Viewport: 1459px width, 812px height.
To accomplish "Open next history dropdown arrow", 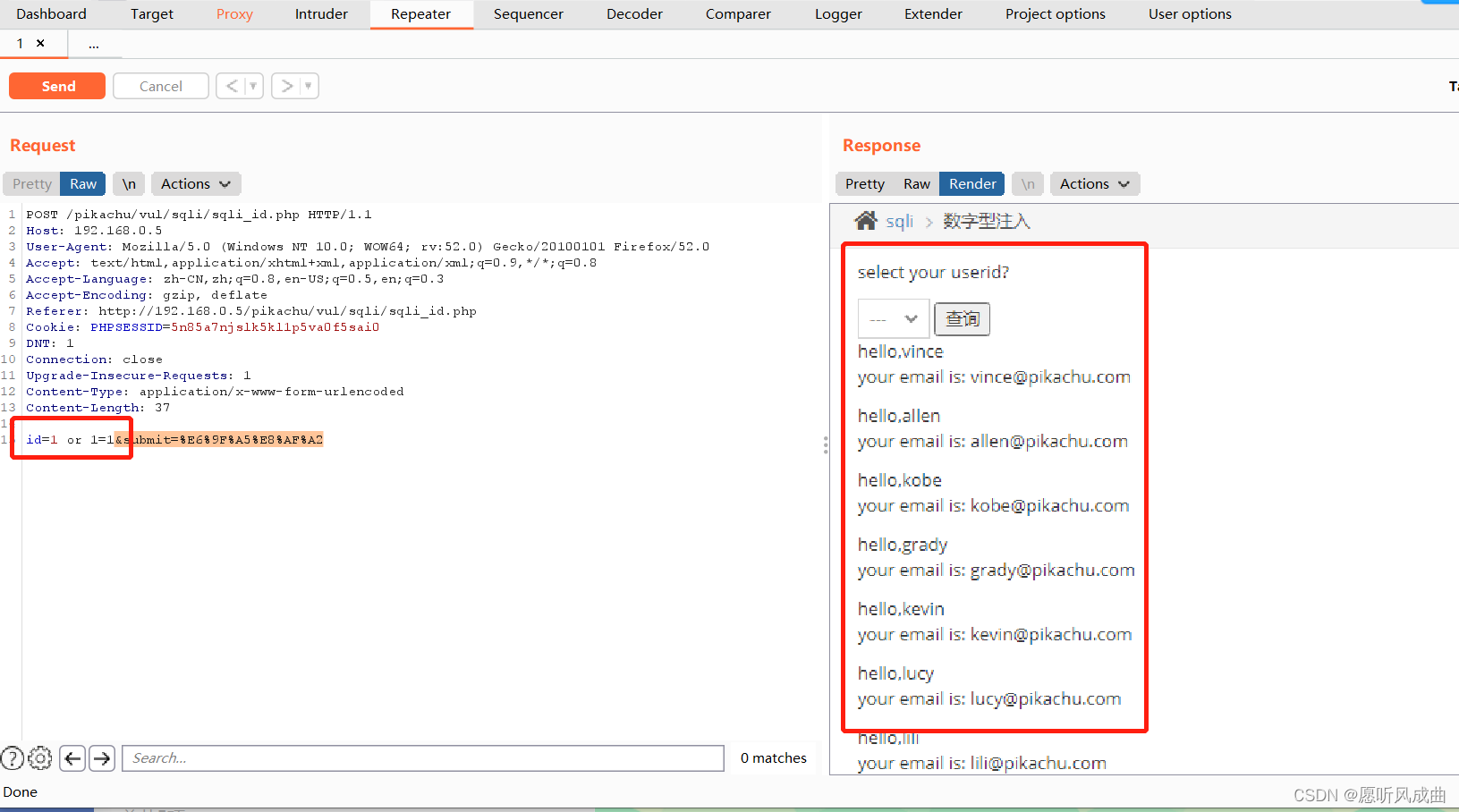I will pos(309,86).
